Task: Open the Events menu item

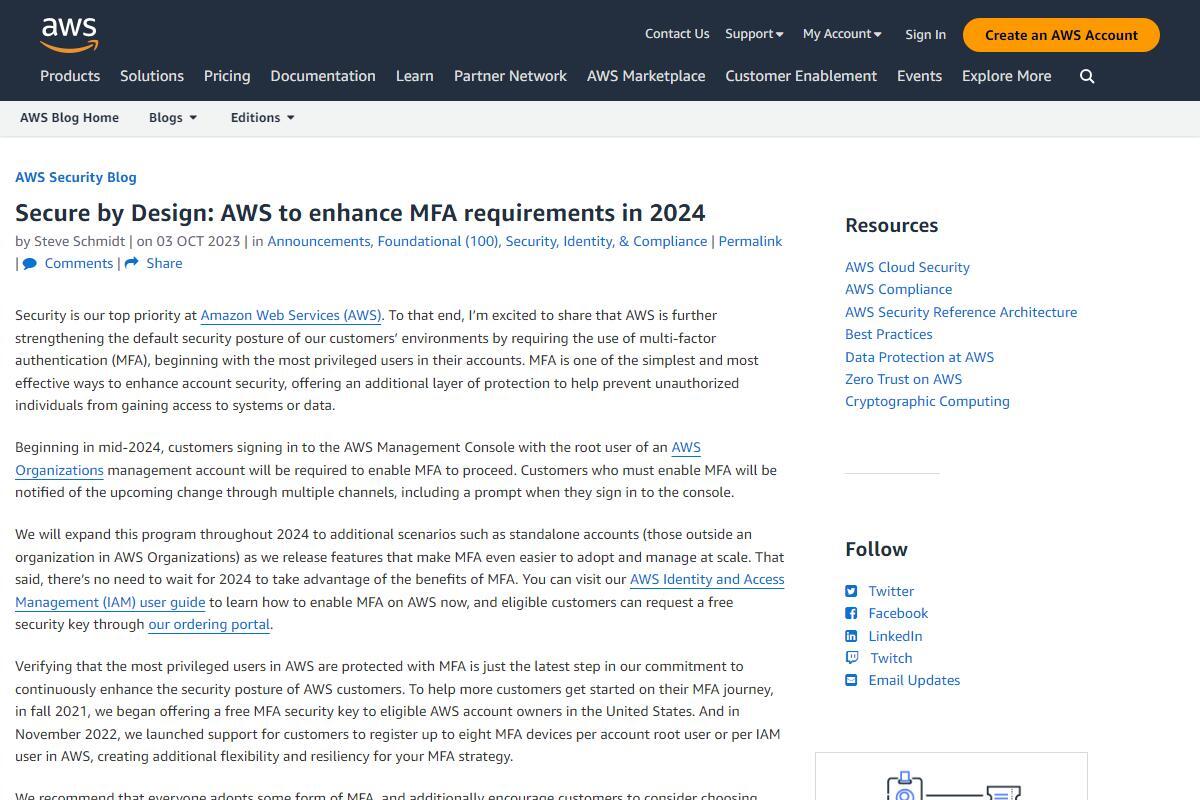Action: pyautogui.click(x=919, y=76)
